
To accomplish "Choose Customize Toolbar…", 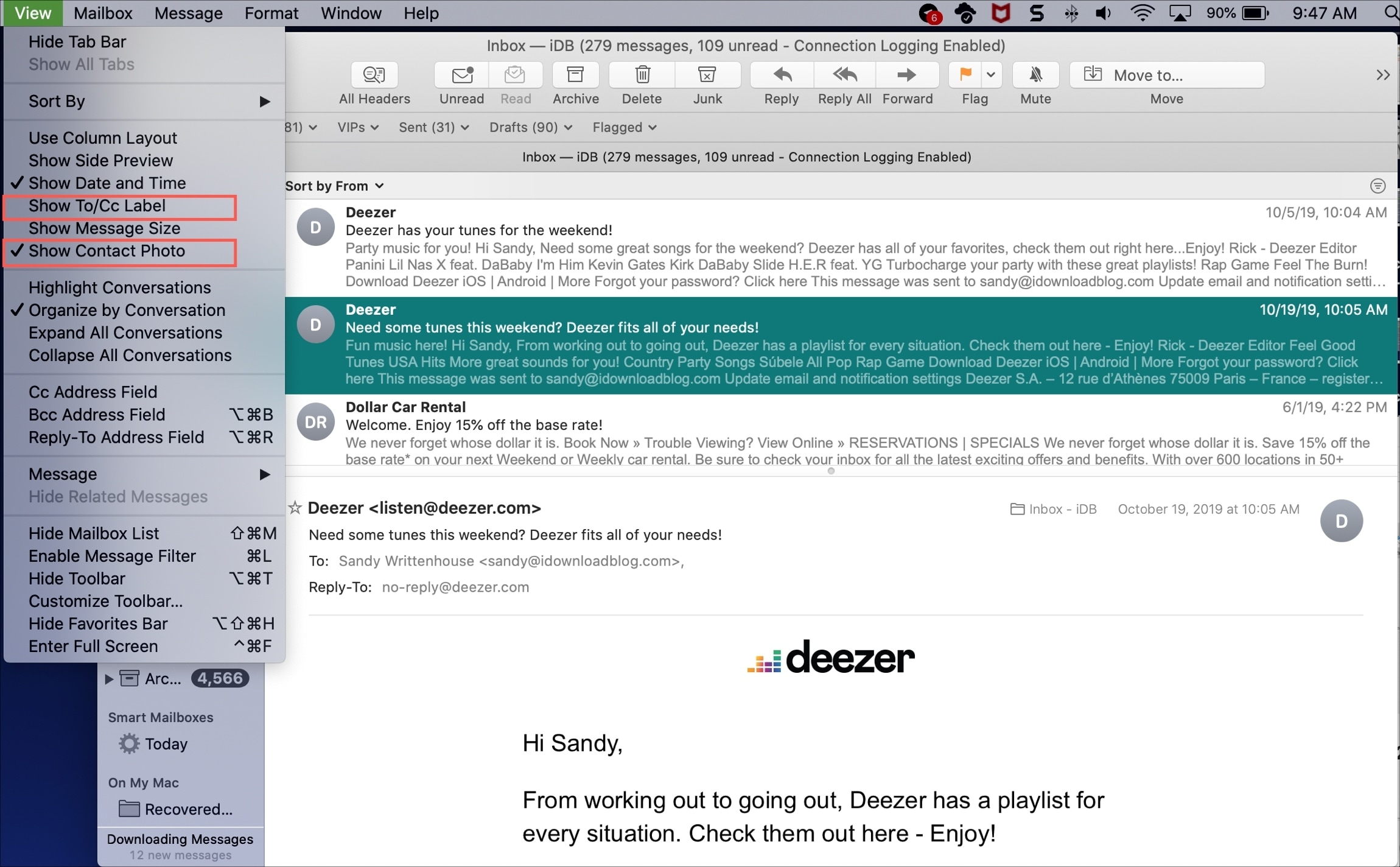I will [144, 601].
